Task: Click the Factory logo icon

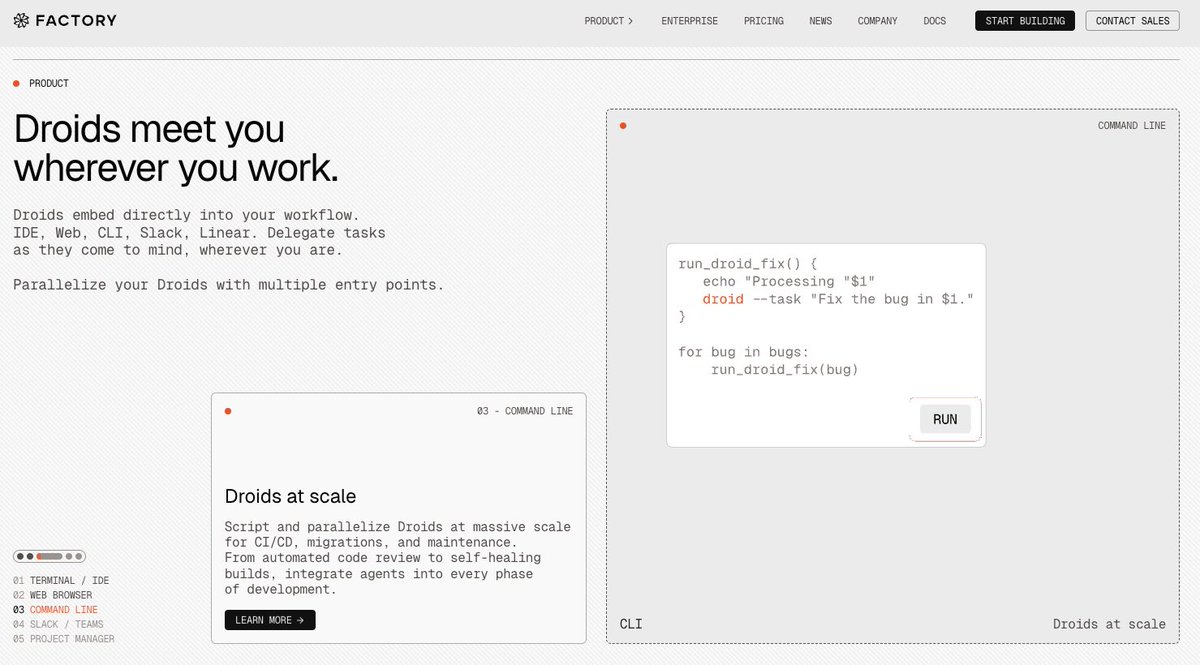Action: coord(21,20)
